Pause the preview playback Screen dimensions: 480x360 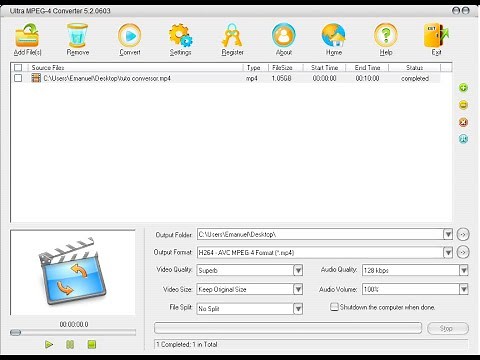pyautogui.click(x=70, y=344)
